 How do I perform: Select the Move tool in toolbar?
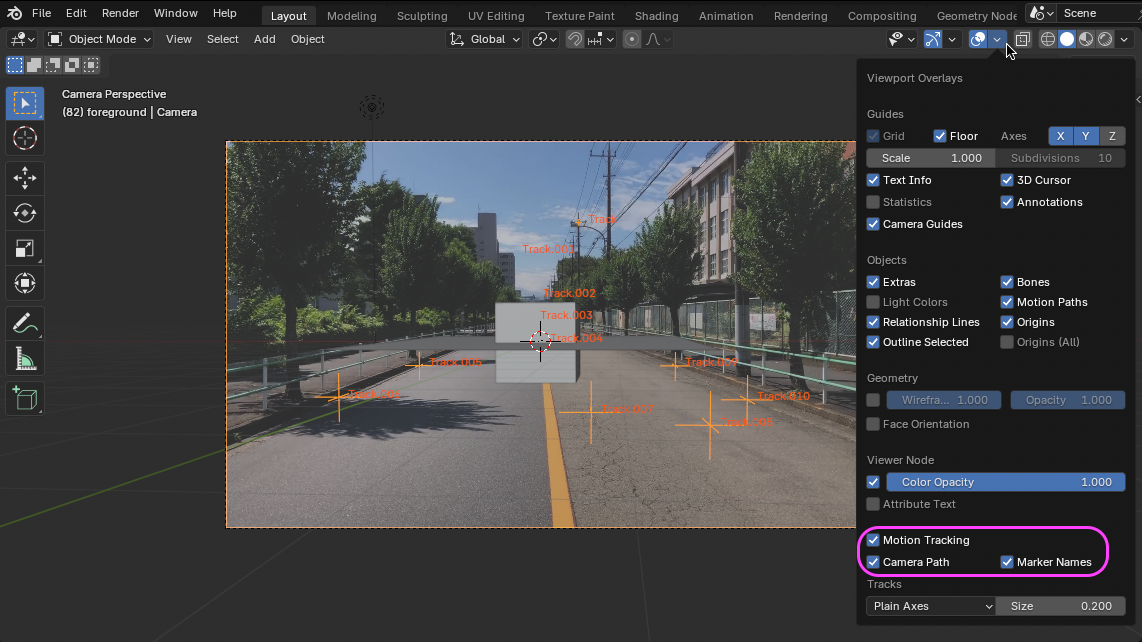pyautogui.click(x=25, y=178)
